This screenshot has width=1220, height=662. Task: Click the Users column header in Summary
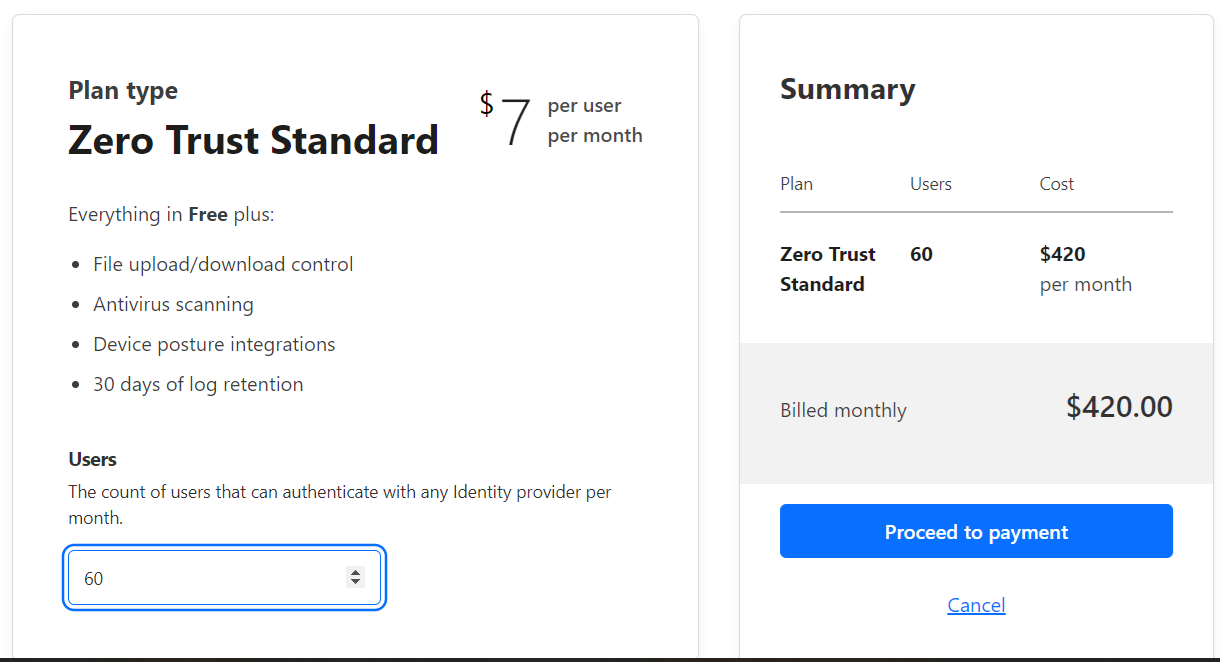pyautogui.click(x=930, y=184)
